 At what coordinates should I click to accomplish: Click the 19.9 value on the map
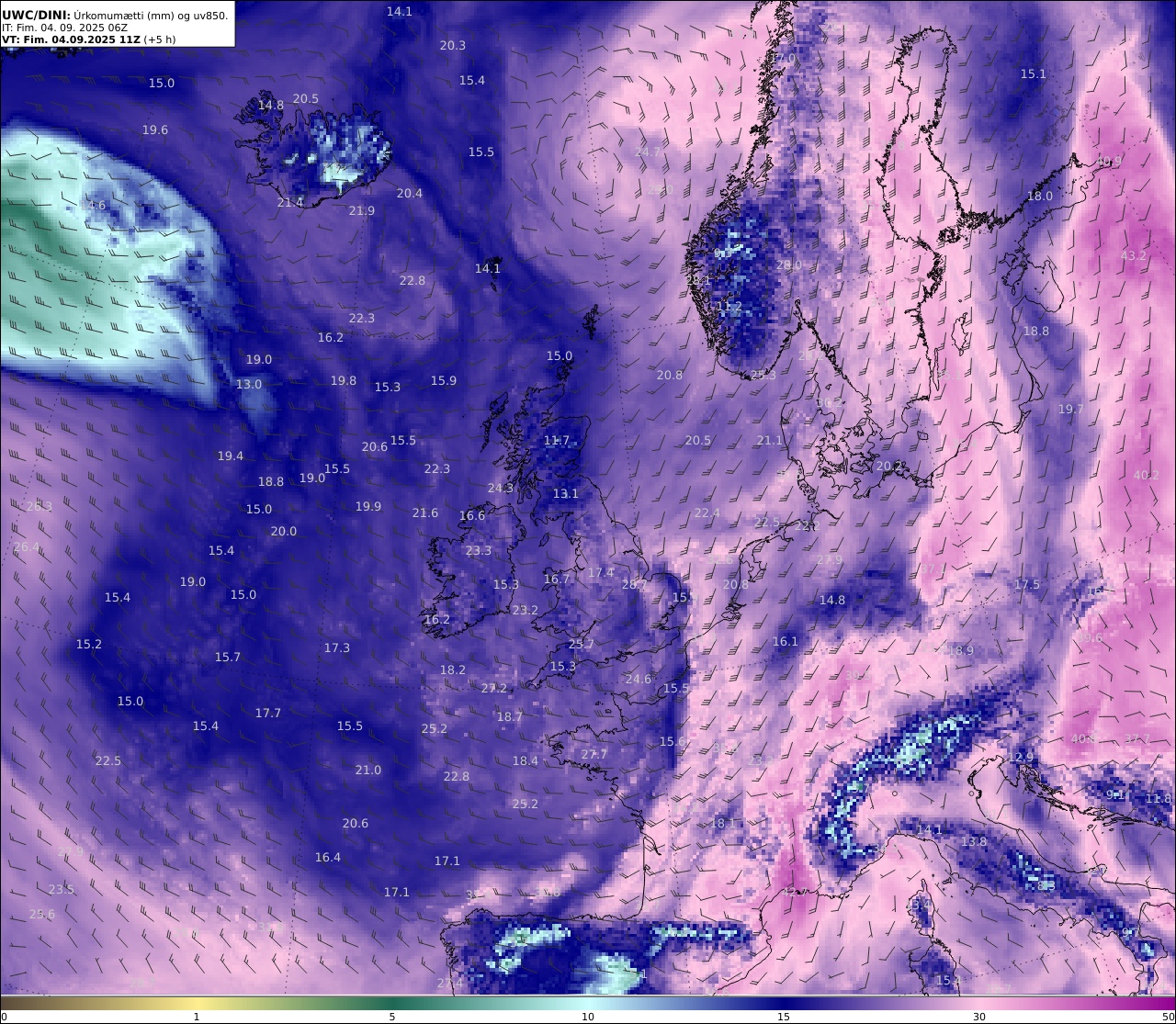368,506
